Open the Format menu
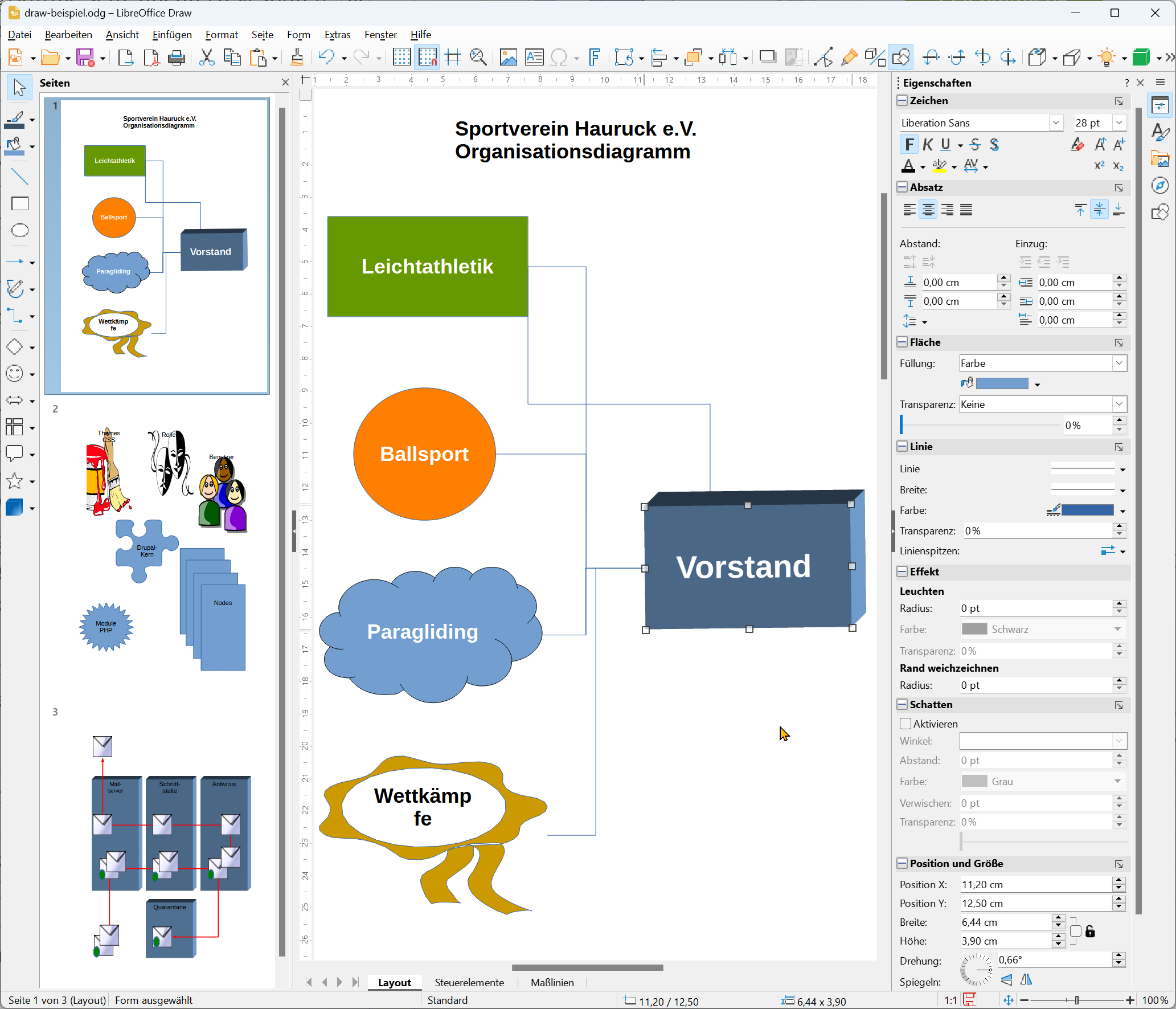The image size is (1176, 1009). click(222, 35)
